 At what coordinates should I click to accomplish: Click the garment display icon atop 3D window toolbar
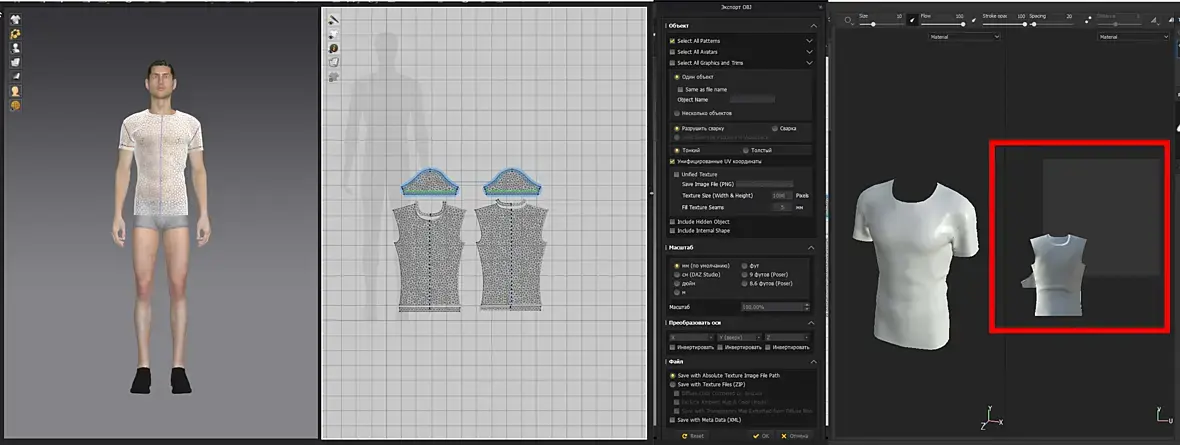15,19
